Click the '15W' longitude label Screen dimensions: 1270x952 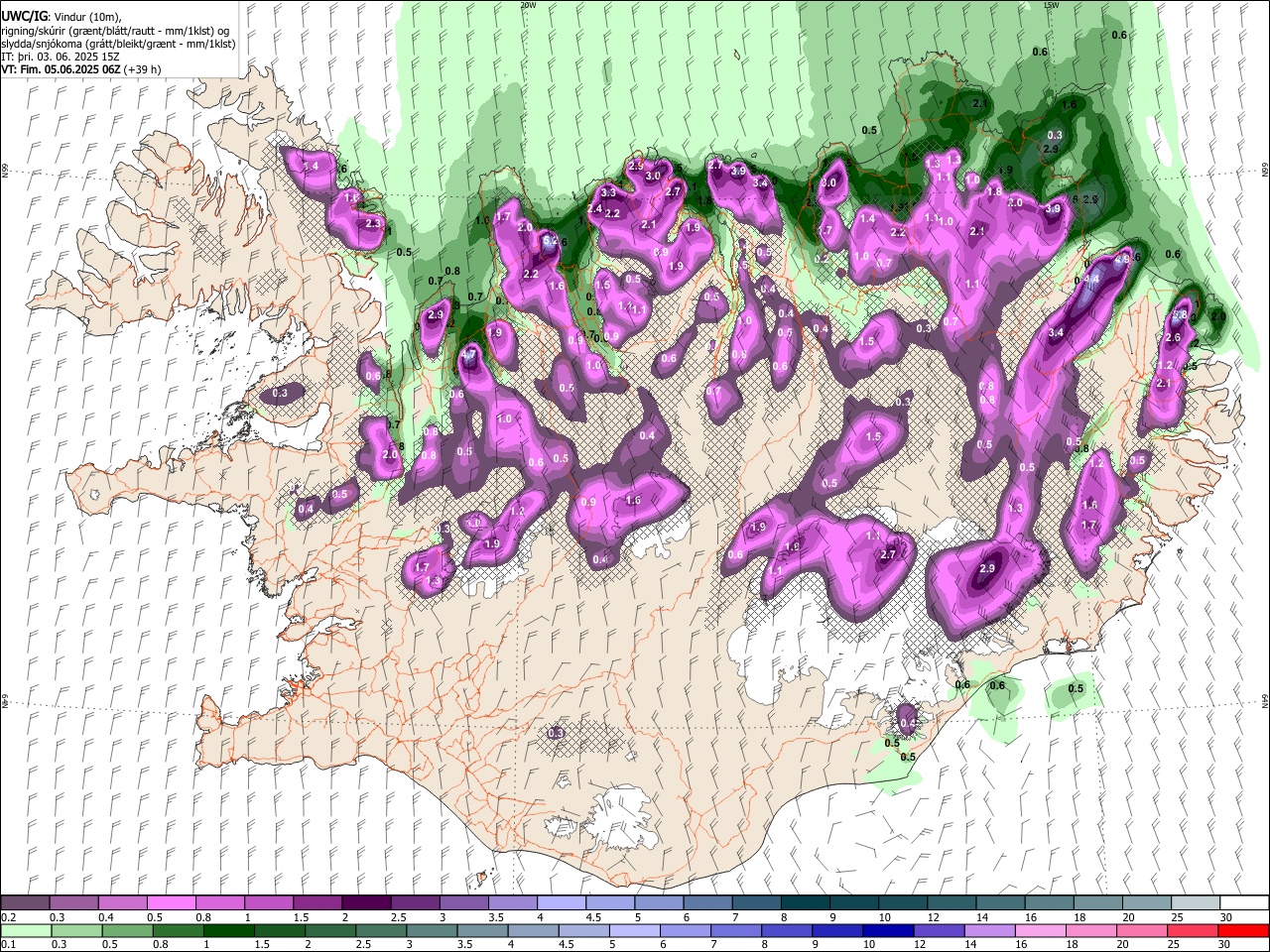click(x=1051, y=5)
